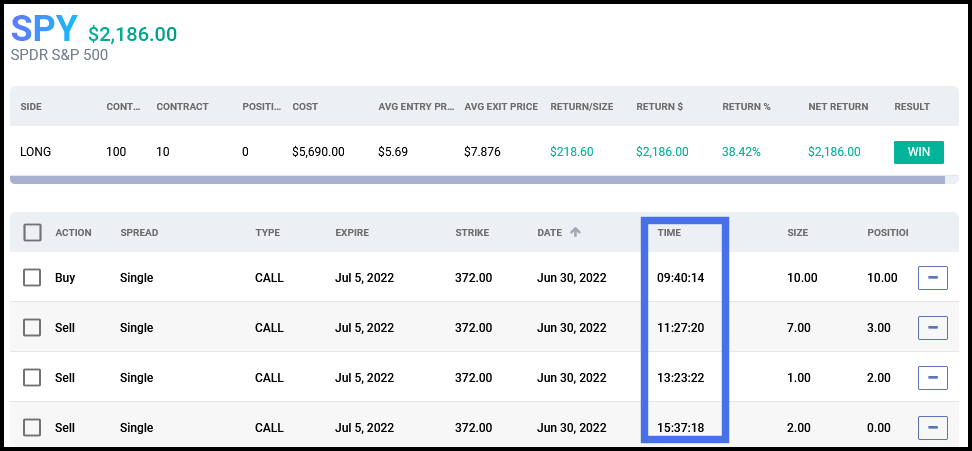Click the RESULT column header

tap(912, 107)
